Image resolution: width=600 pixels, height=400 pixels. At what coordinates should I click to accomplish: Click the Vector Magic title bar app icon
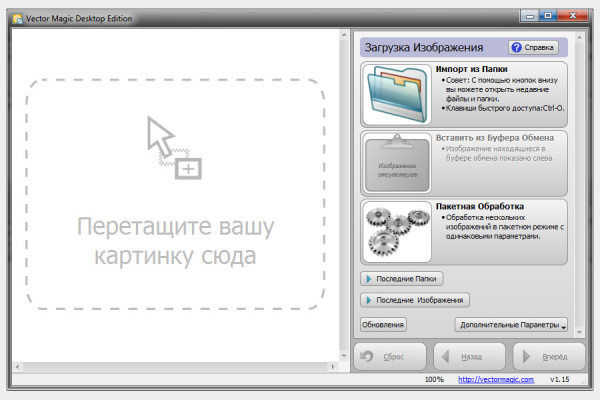tap(17, 18)
